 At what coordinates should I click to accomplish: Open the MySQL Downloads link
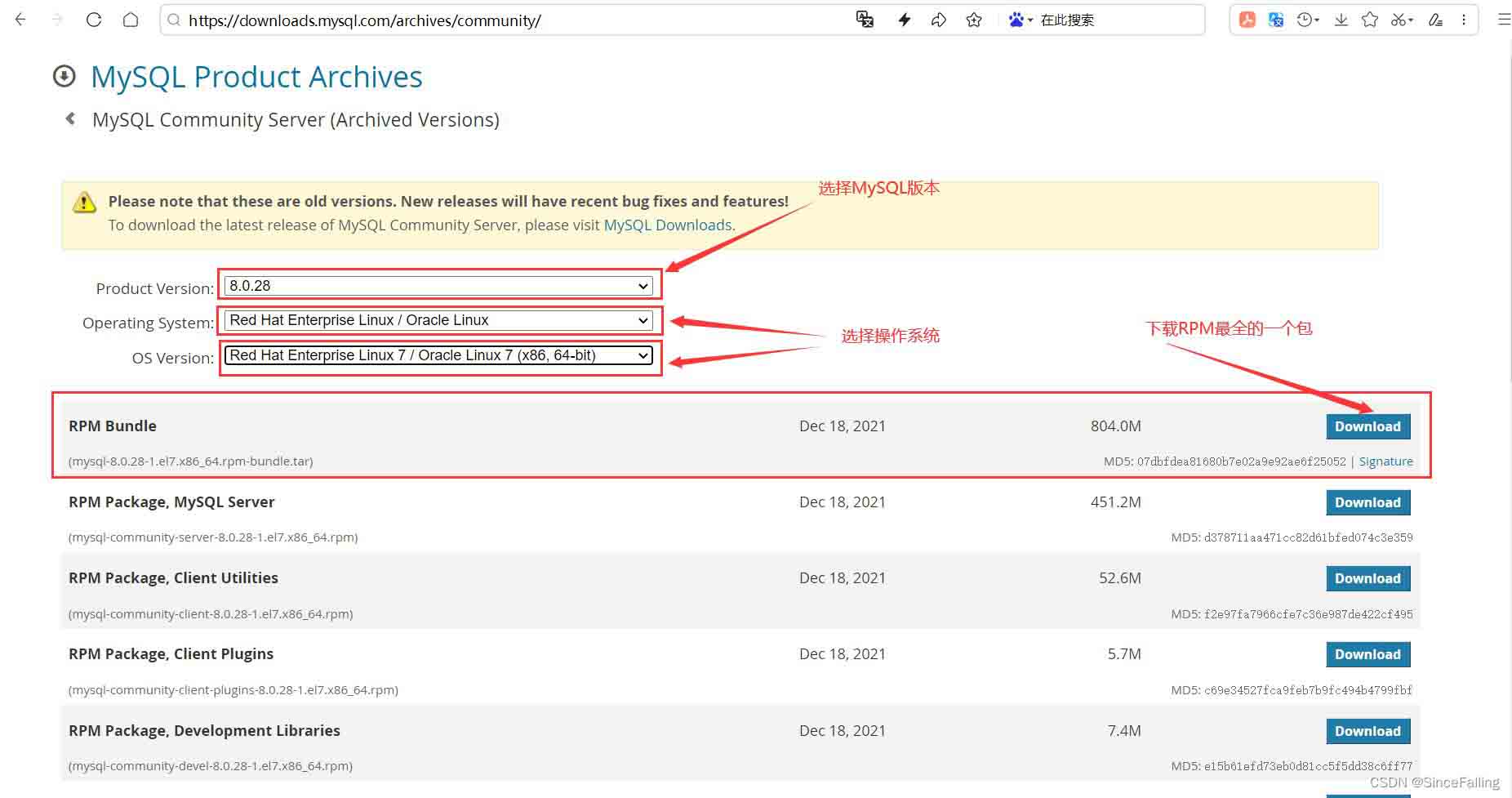pyautogui.click(x=667, y=225)
